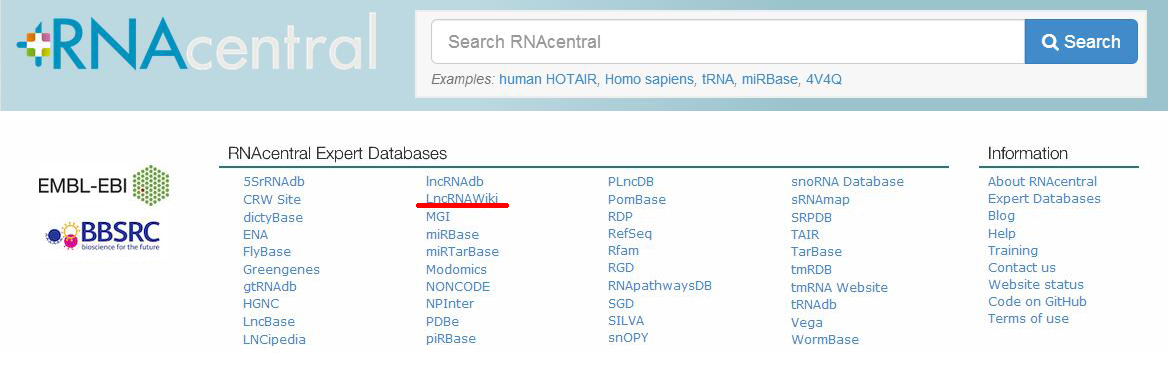Screen dimensions: 1168x378
Task: Try the 'tRNA' example search
Action: 717,79
